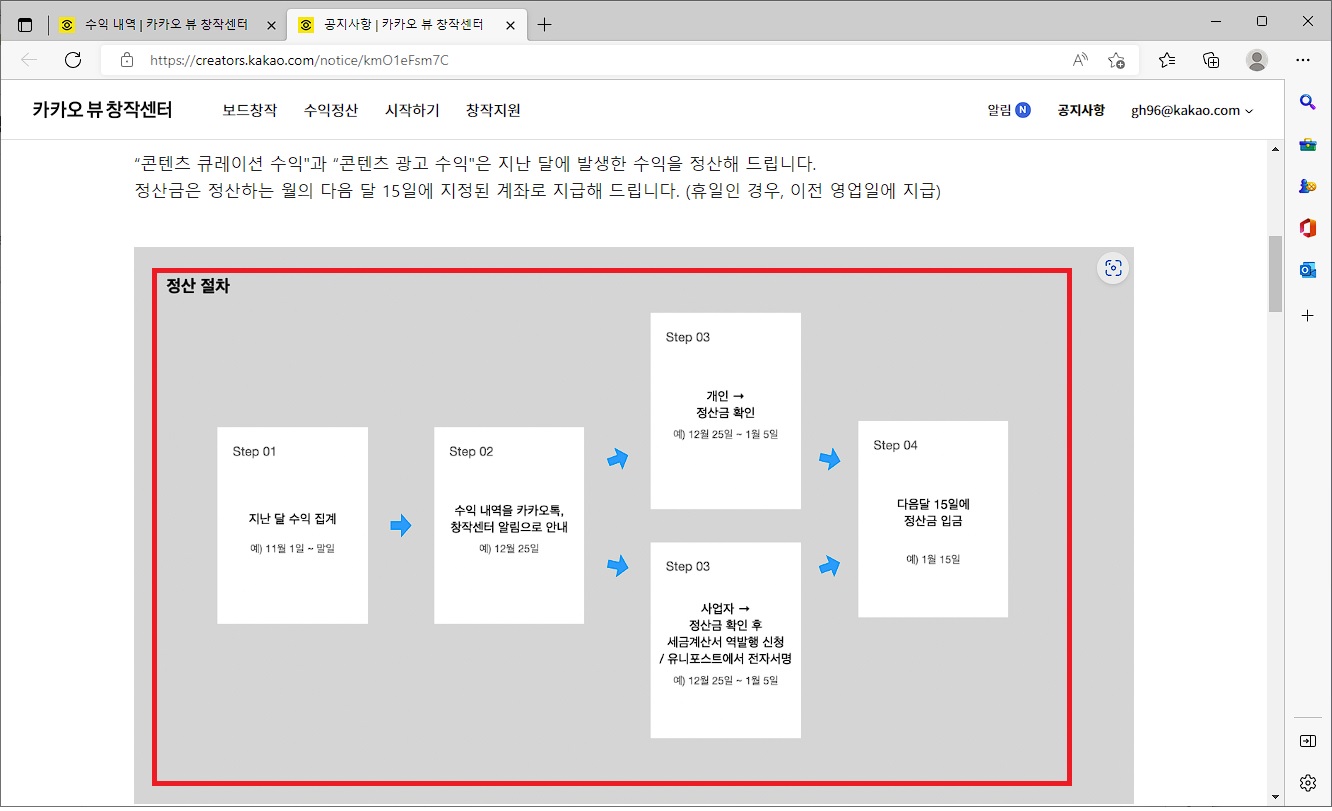The image size is (1332, 811).
Task: Expand the gh96@kakao.com account dropdown
Action: pos(1192,111)
